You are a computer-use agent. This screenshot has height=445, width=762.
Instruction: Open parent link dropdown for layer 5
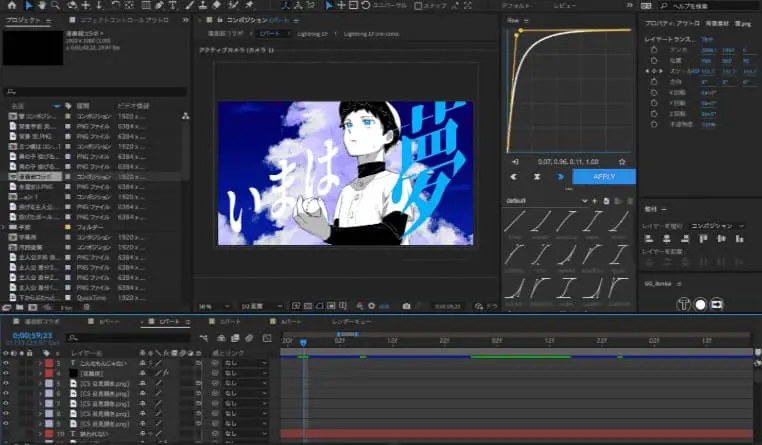(246, 384)
